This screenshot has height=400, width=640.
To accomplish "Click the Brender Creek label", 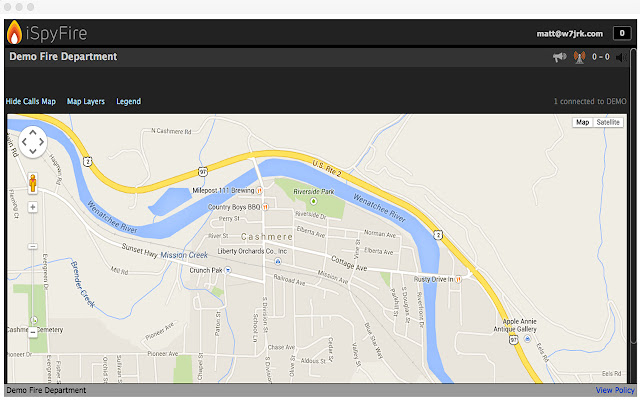I will point(83,284).
